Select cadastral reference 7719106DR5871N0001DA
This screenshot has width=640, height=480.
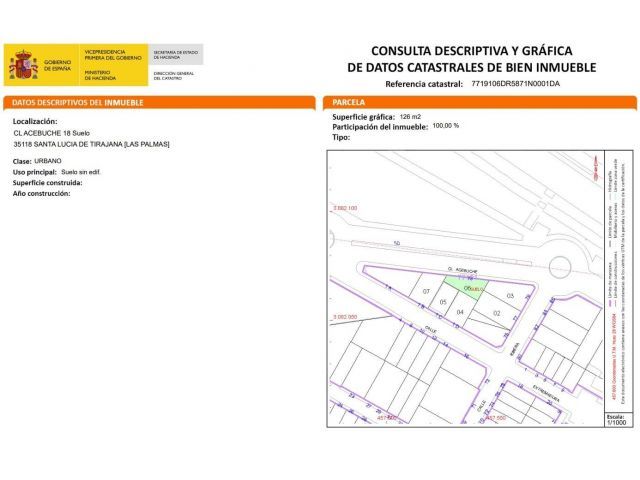(516, 84)
